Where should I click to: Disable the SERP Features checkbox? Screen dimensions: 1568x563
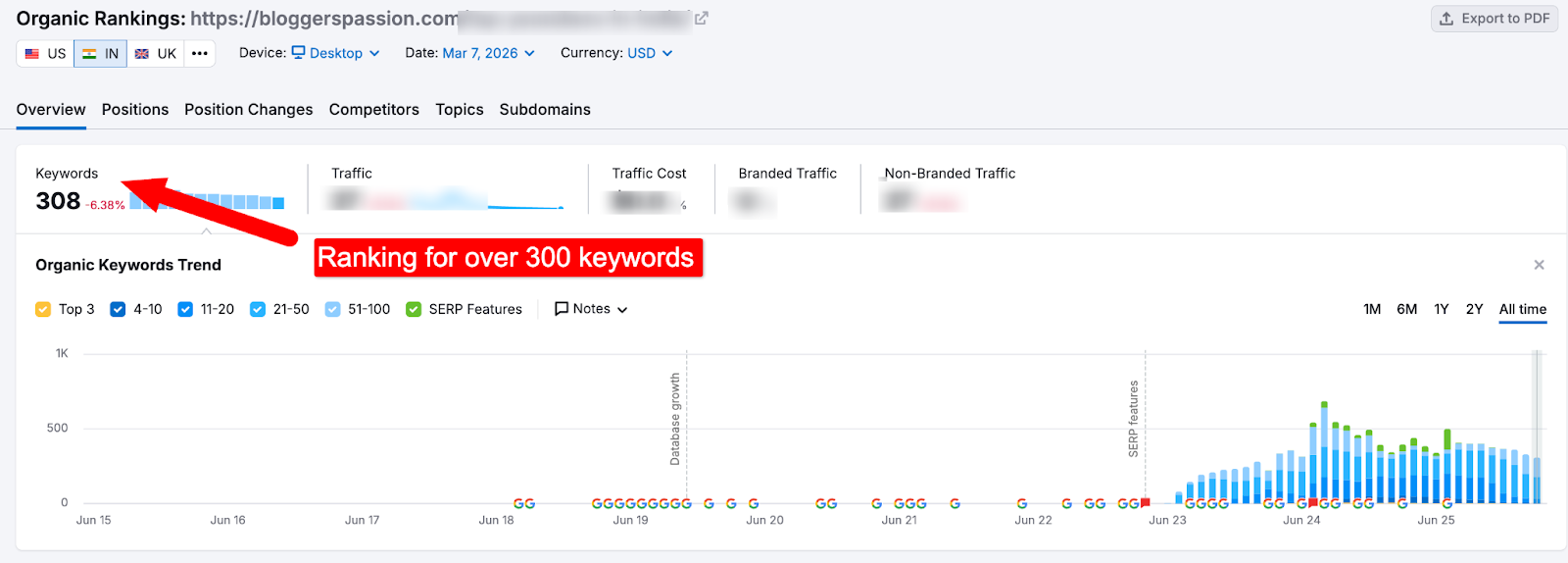point(414,309)
